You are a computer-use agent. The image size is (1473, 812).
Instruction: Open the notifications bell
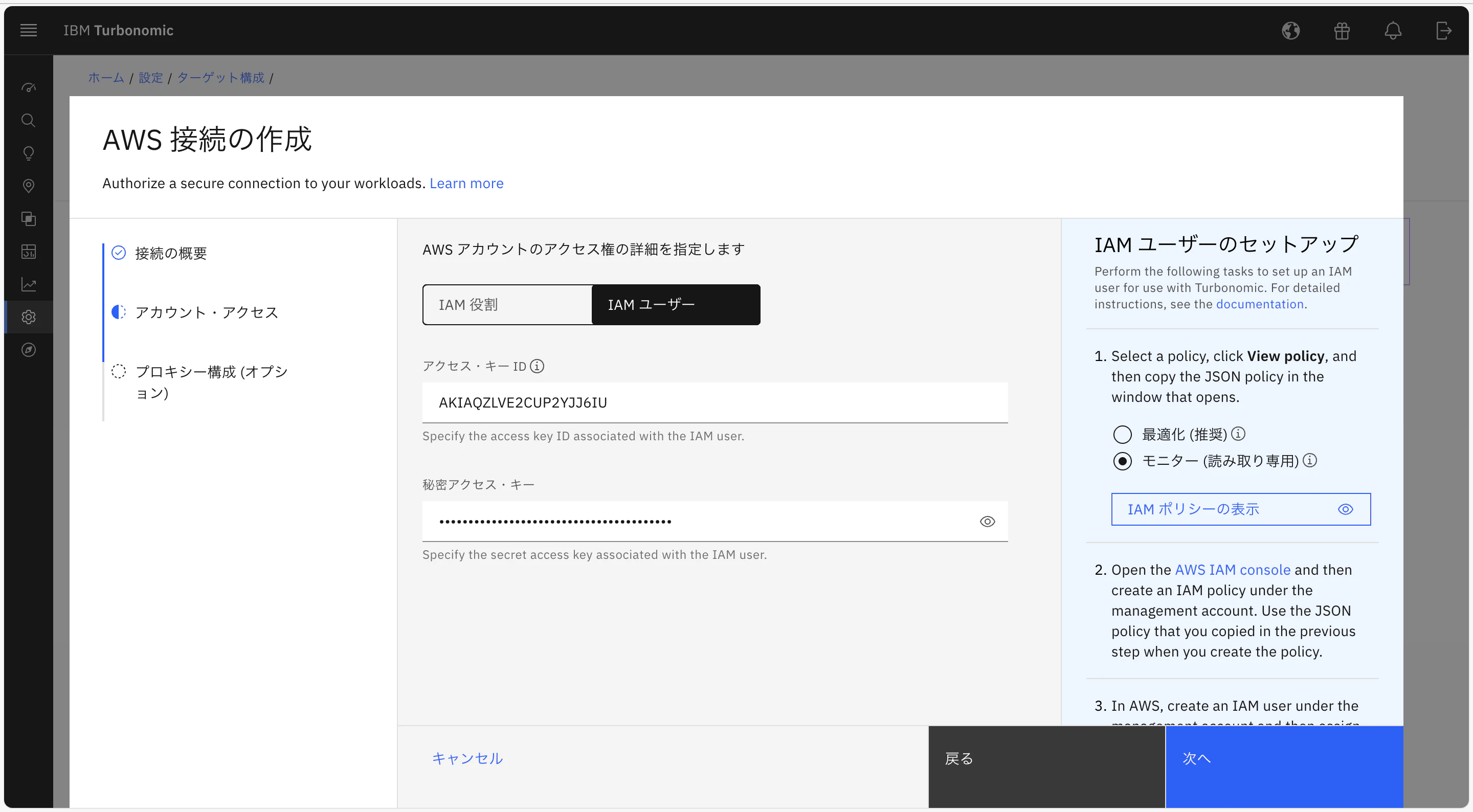click(1393, 30)
